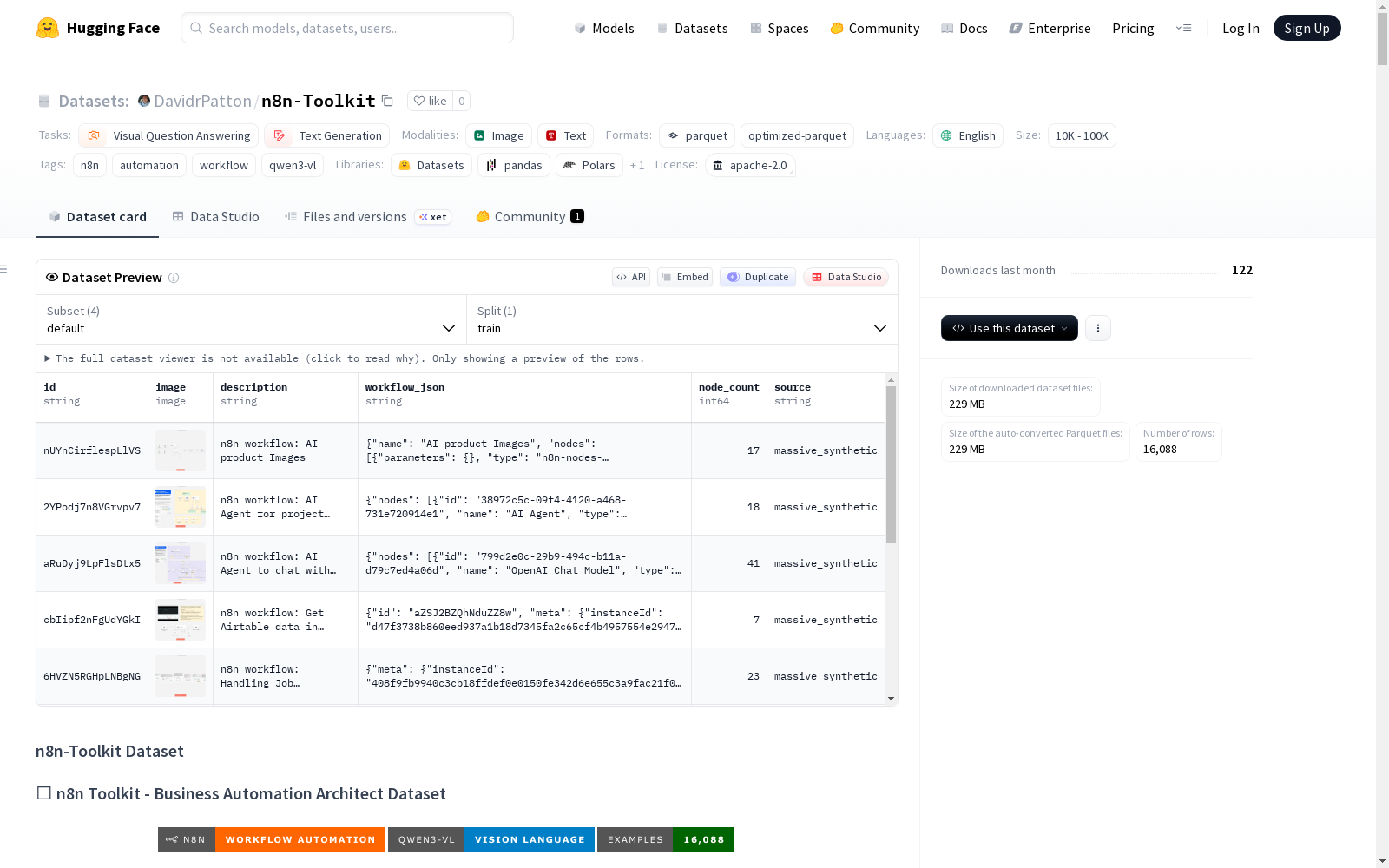Click the API button in Dataset Preview
The width and height of the screenshot is (1389, 868).
click(631, 278)
